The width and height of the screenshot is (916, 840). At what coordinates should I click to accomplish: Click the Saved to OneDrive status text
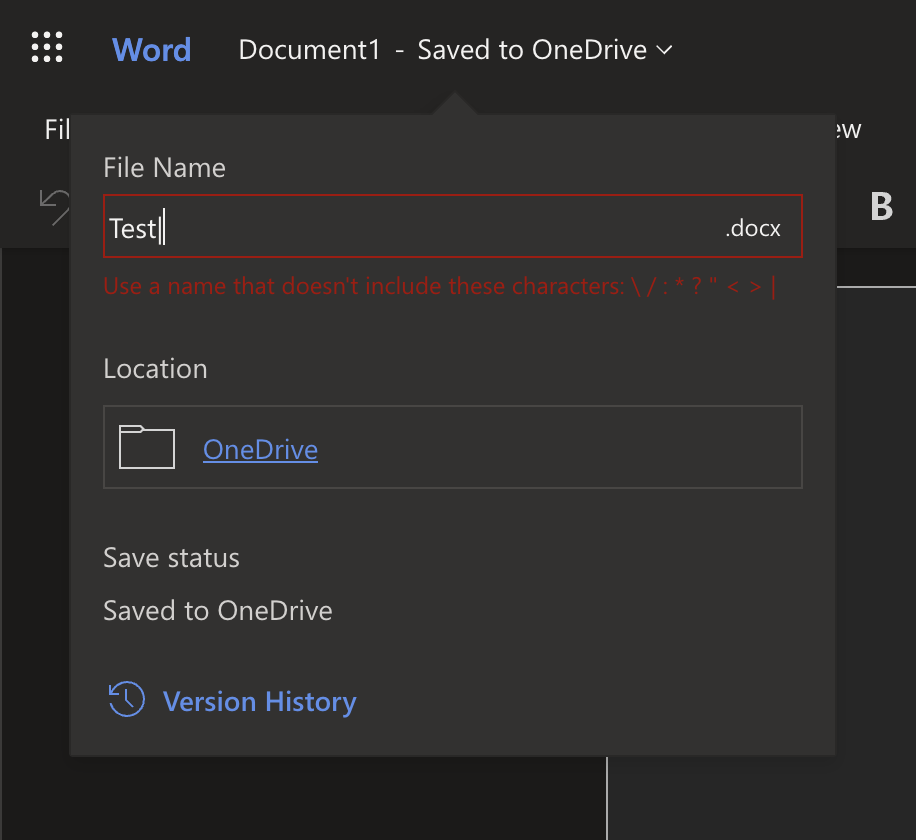click(x=218, y=610)
